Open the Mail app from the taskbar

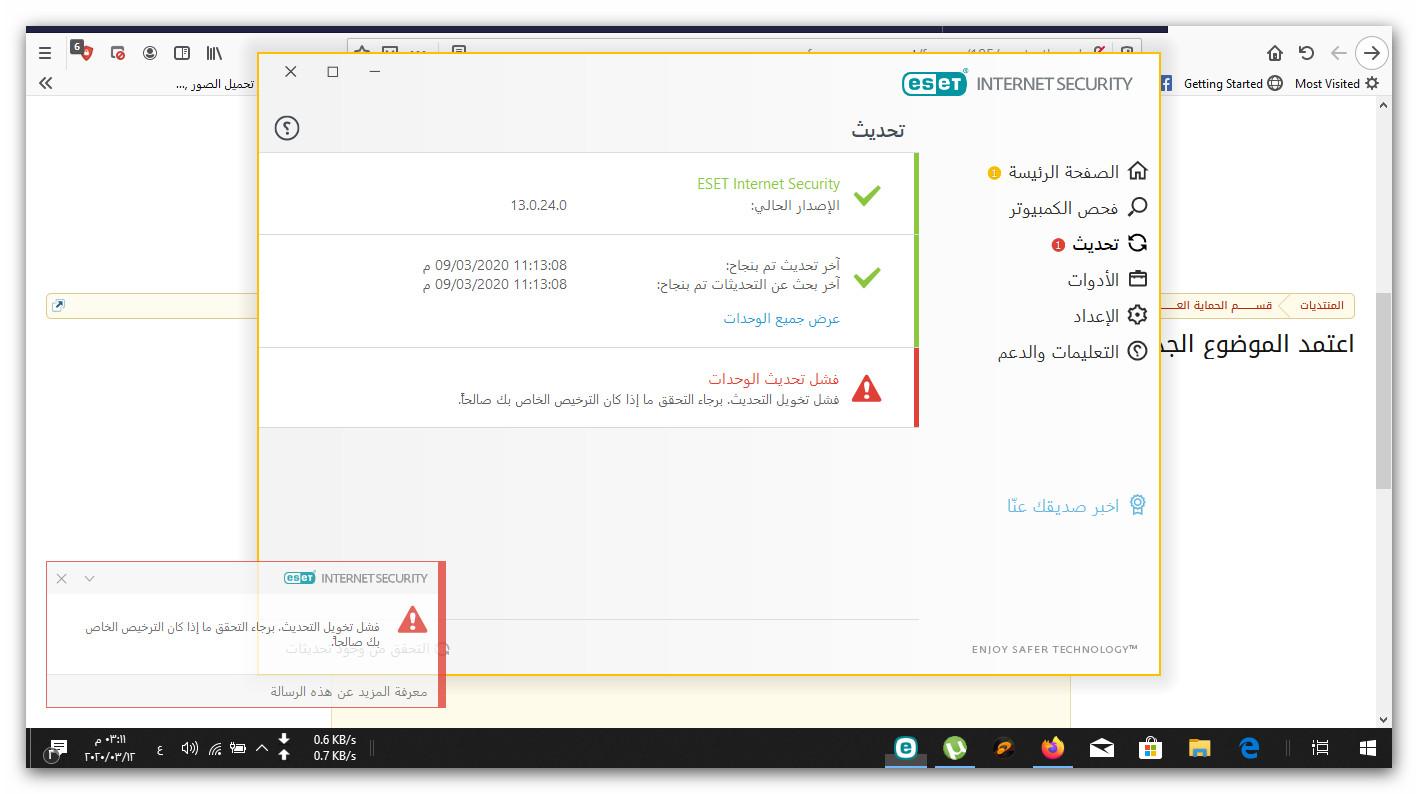pyautogui.click(x=1102, y=748)
